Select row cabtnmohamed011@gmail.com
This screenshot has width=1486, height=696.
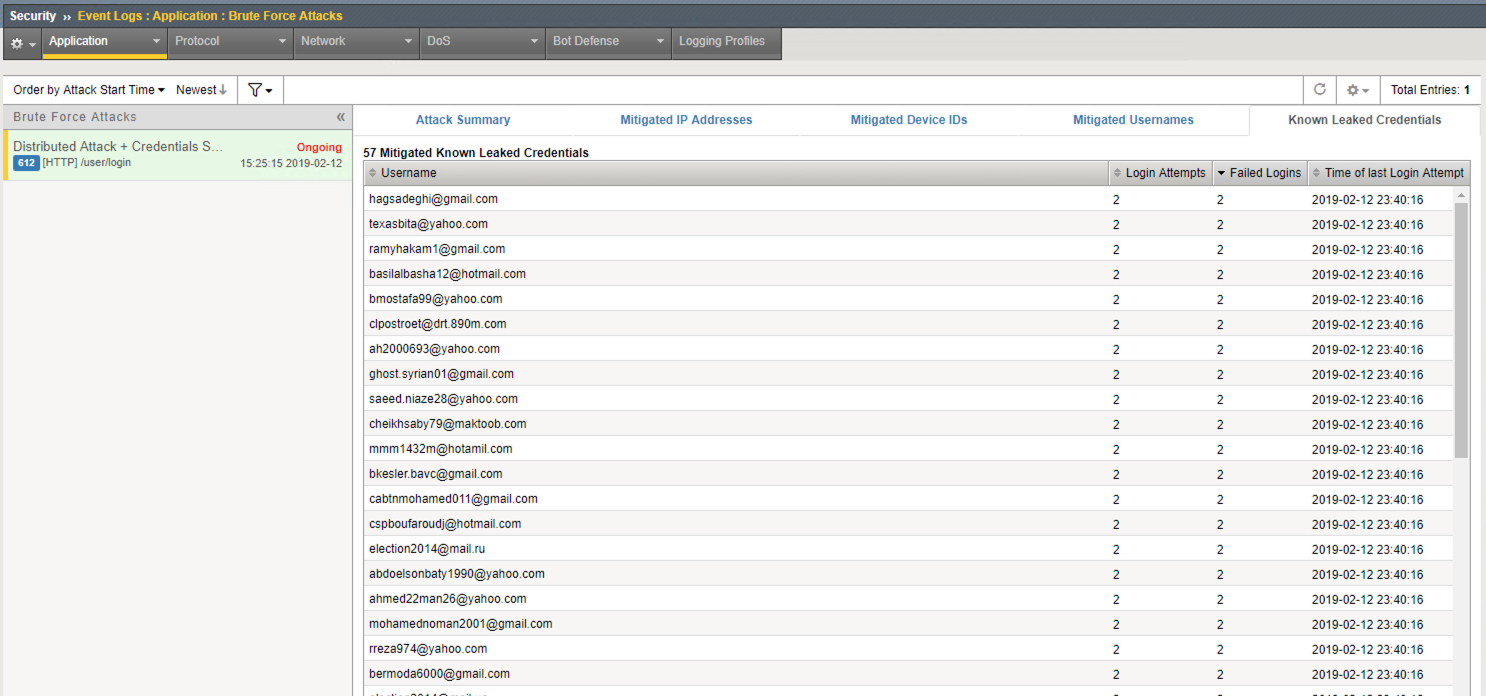click(908, 499)
